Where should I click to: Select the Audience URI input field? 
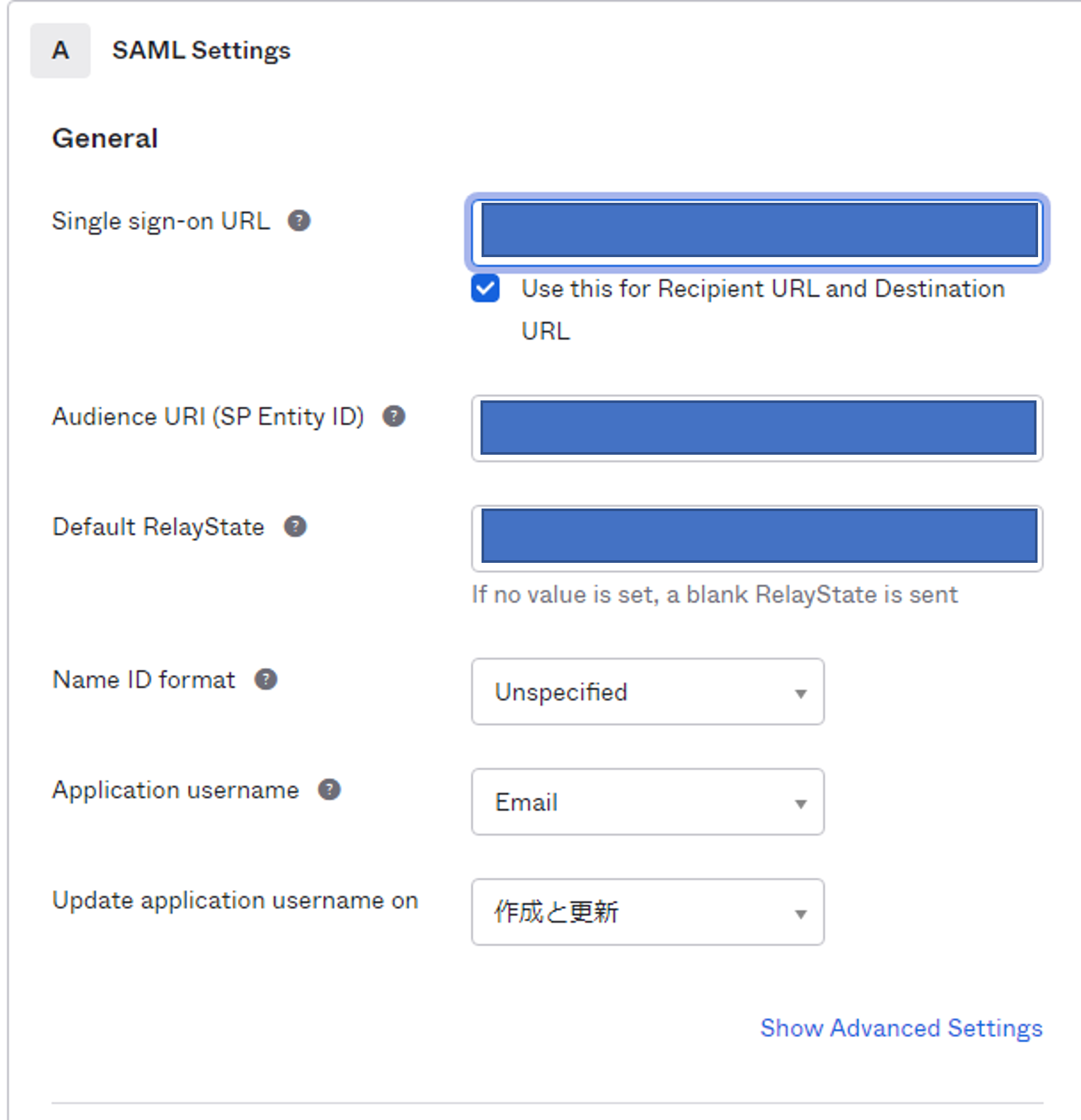(x=757, y=427)
